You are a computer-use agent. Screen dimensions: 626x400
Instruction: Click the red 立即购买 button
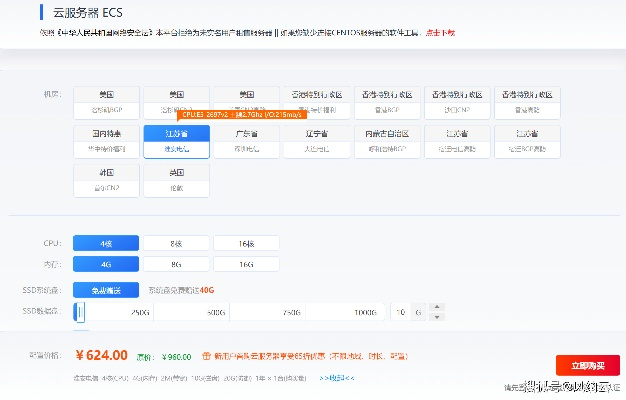[x=588, y=365]
